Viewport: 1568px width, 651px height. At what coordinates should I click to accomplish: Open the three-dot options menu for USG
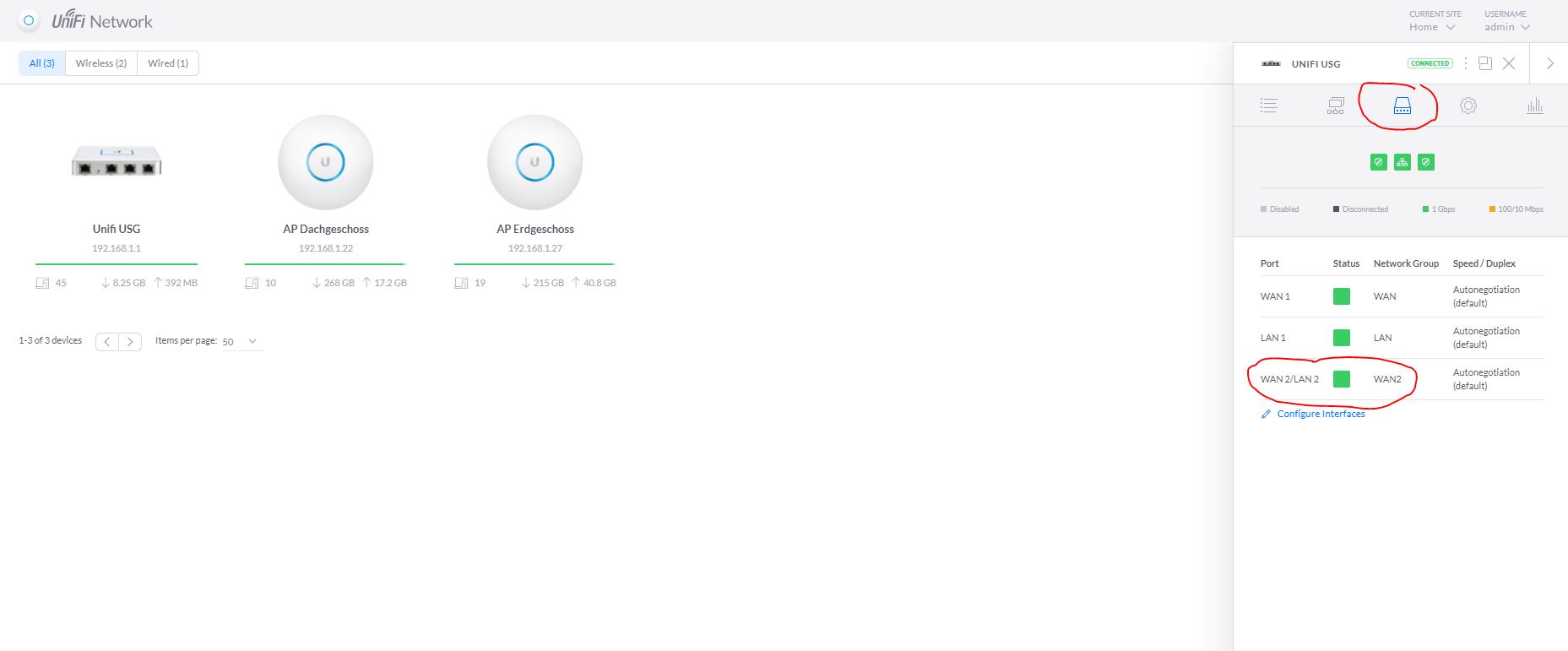tap(1466, 63)
